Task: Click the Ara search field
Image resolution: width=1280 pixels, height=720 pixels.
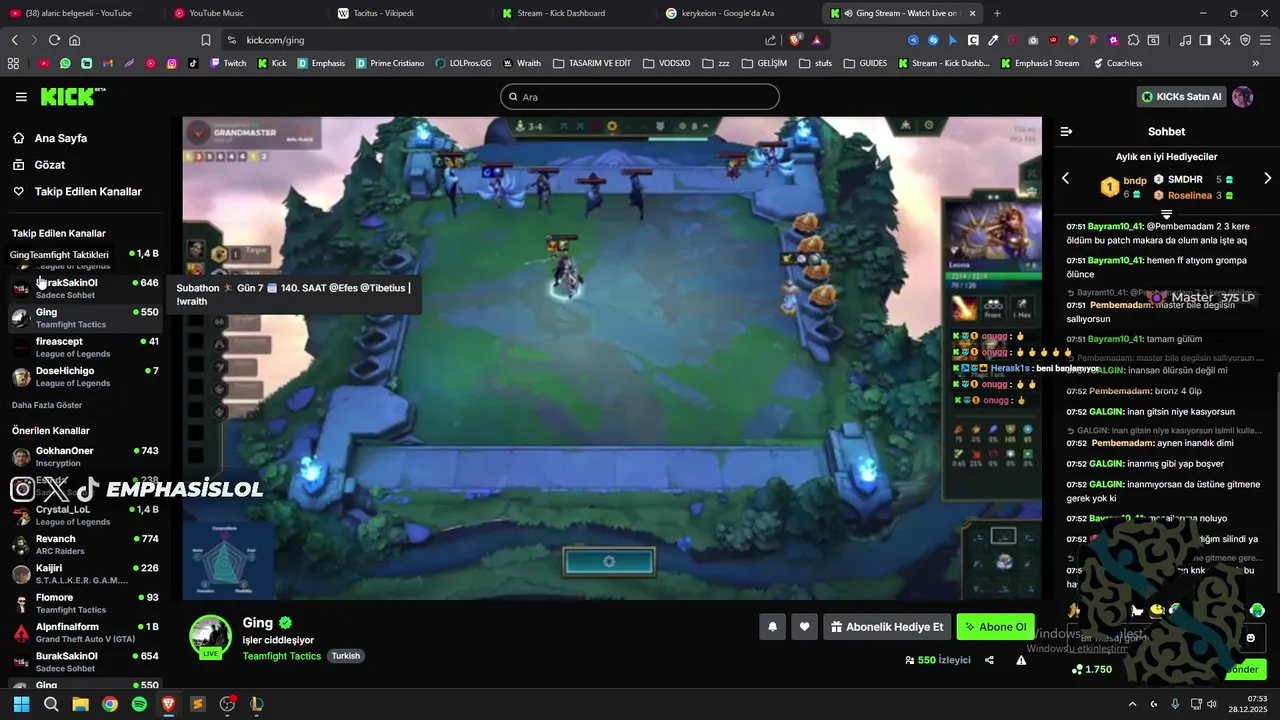Action: 640,97
